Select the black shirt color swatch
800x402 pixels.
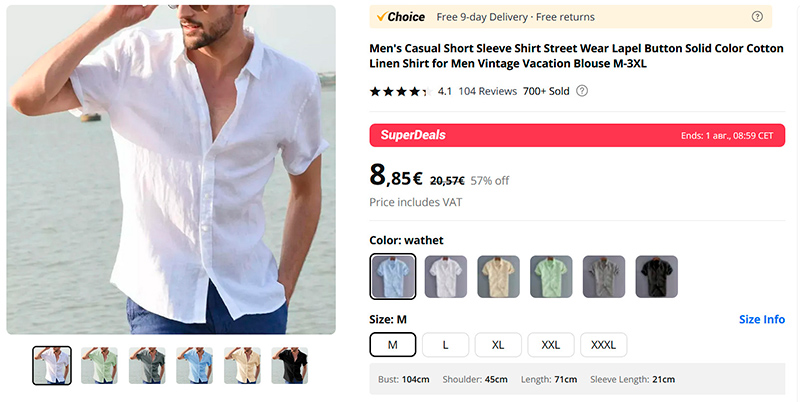tap(656, 276)
